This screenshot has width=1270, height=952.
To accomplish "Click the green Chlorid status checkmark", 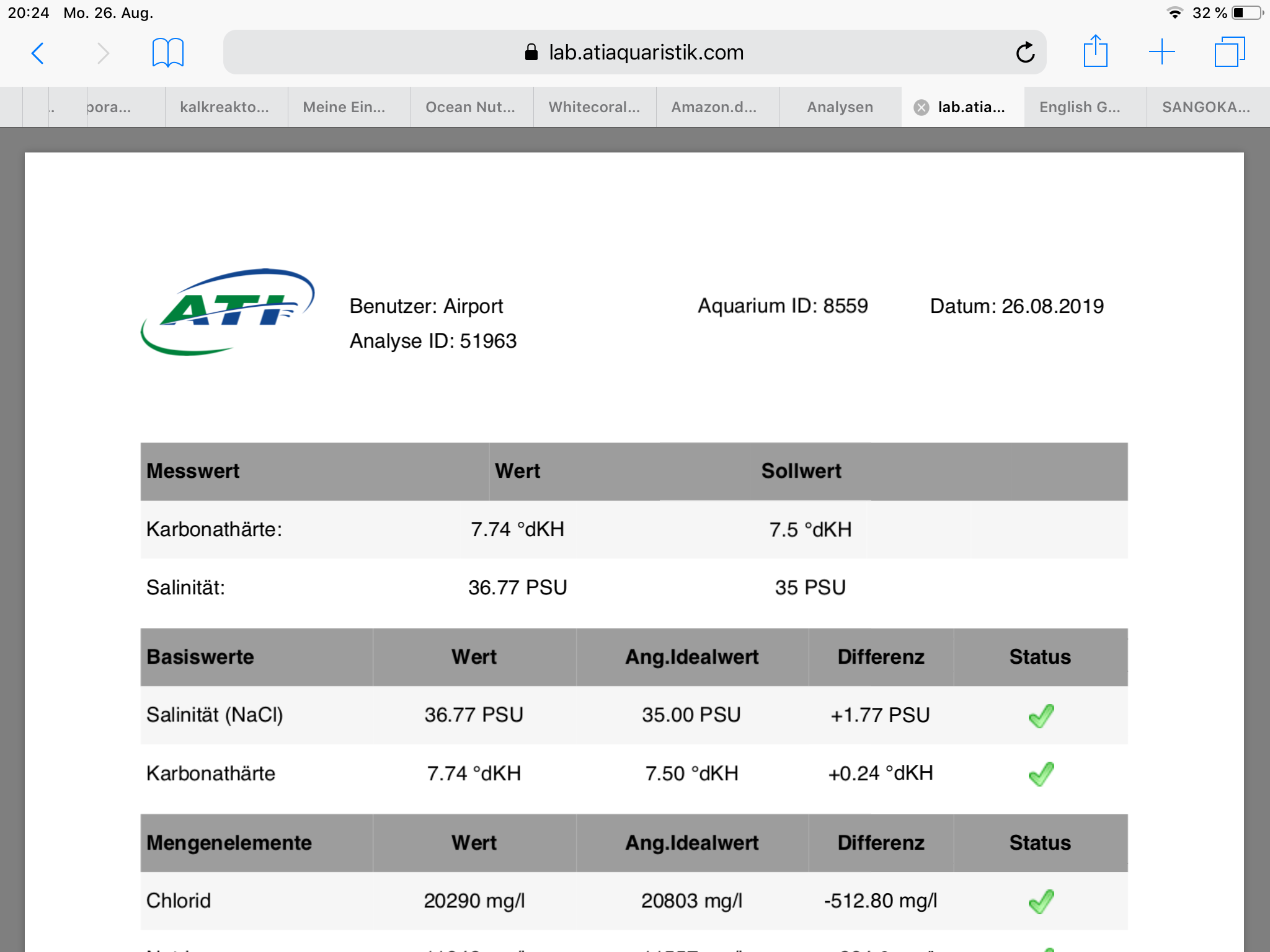I will (x=1041, y=901).
